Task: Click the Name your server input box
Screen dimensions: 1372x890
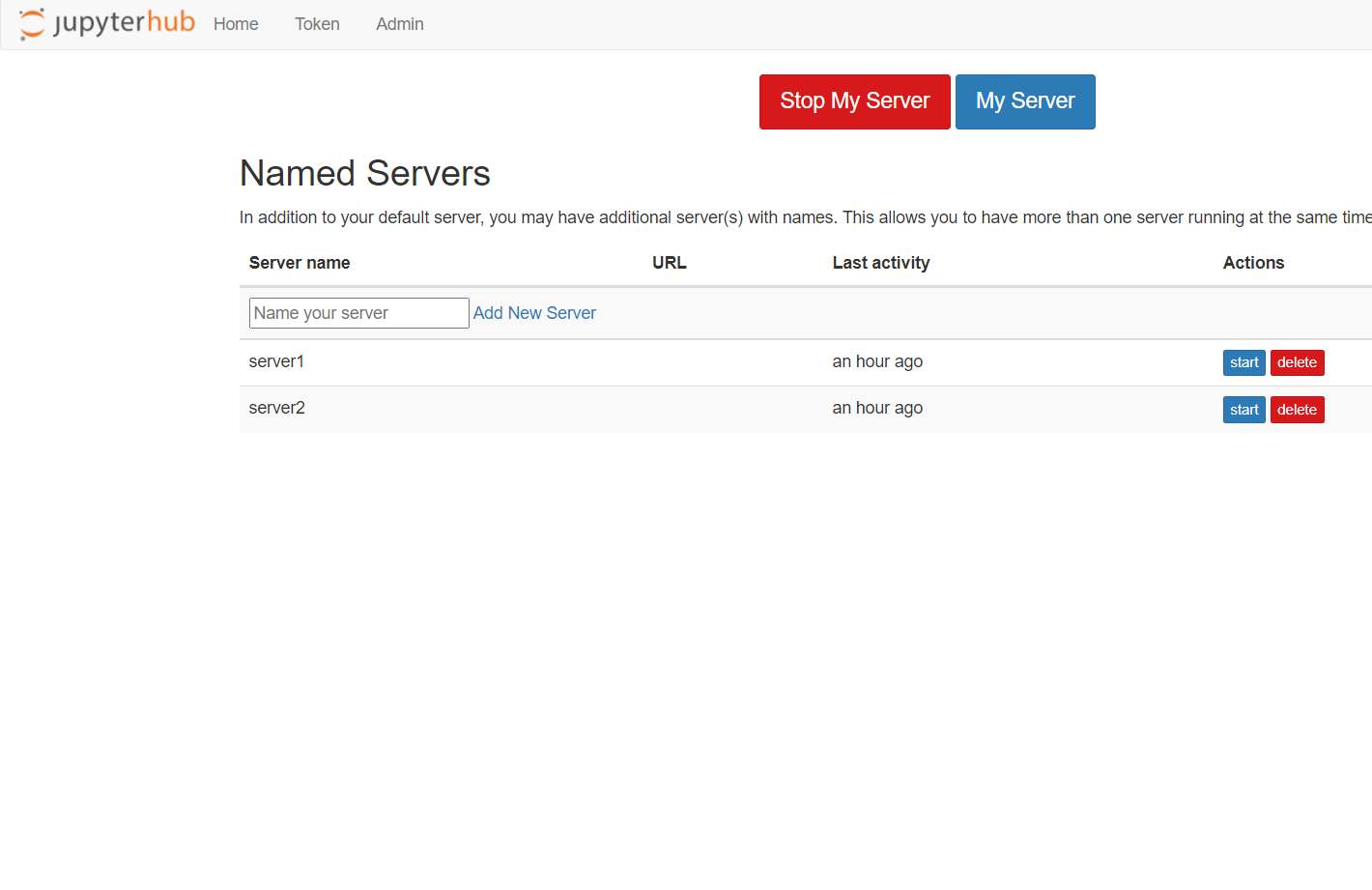Action: click(x=358, y=312)
